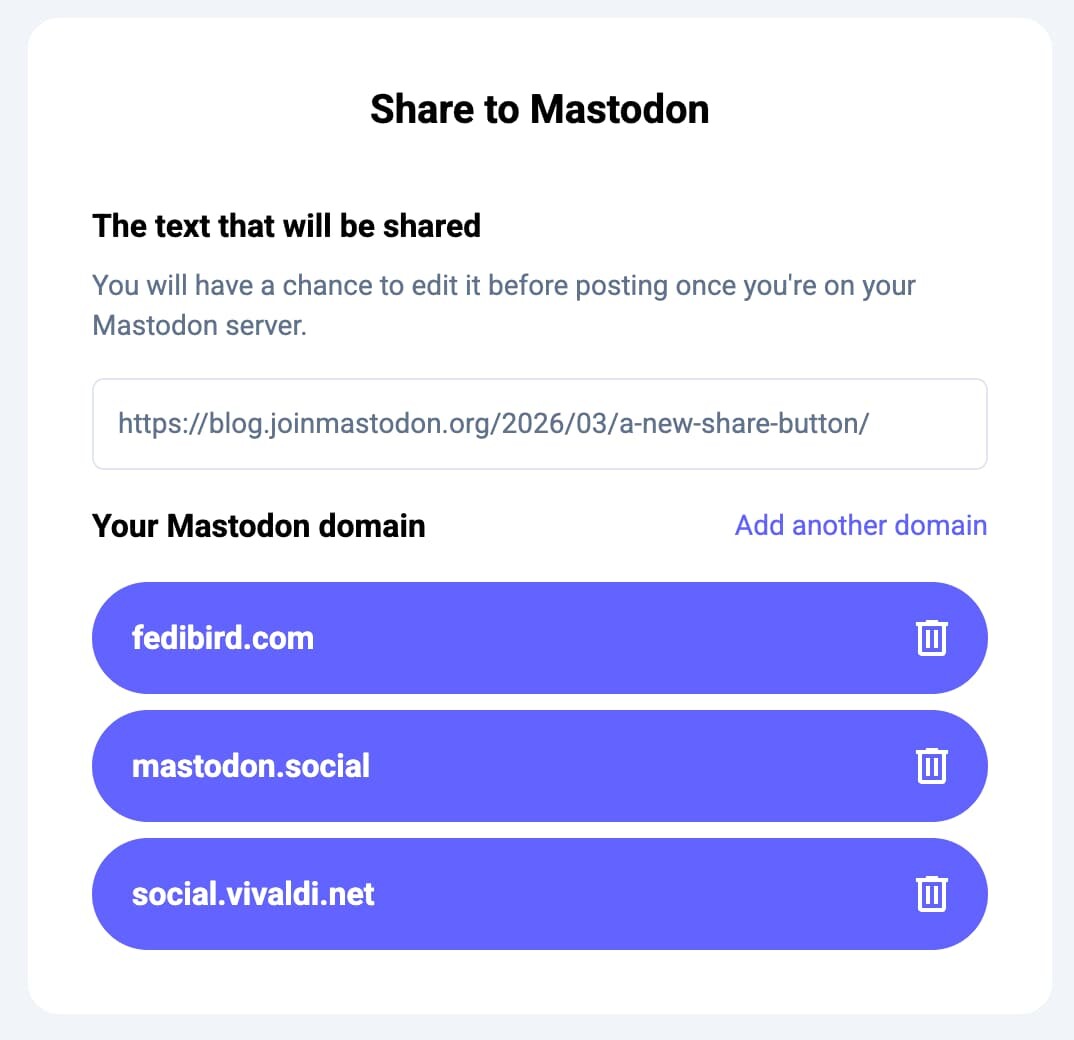Click the Share to Mastodon heading
This screenshot has width=1074, height=1040.
tap(539, 109)
